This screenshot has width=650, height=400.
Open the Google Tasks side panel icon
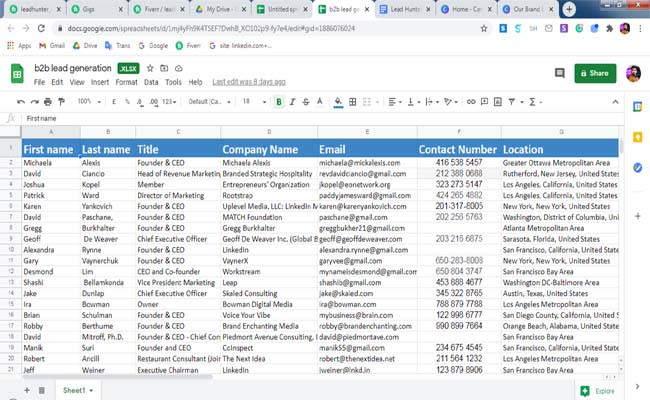pyautogui.click(x=638, y=167)
